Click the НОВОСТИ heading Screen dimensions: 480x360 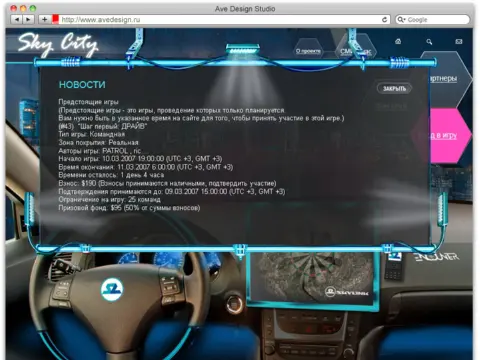click(82, 85)
